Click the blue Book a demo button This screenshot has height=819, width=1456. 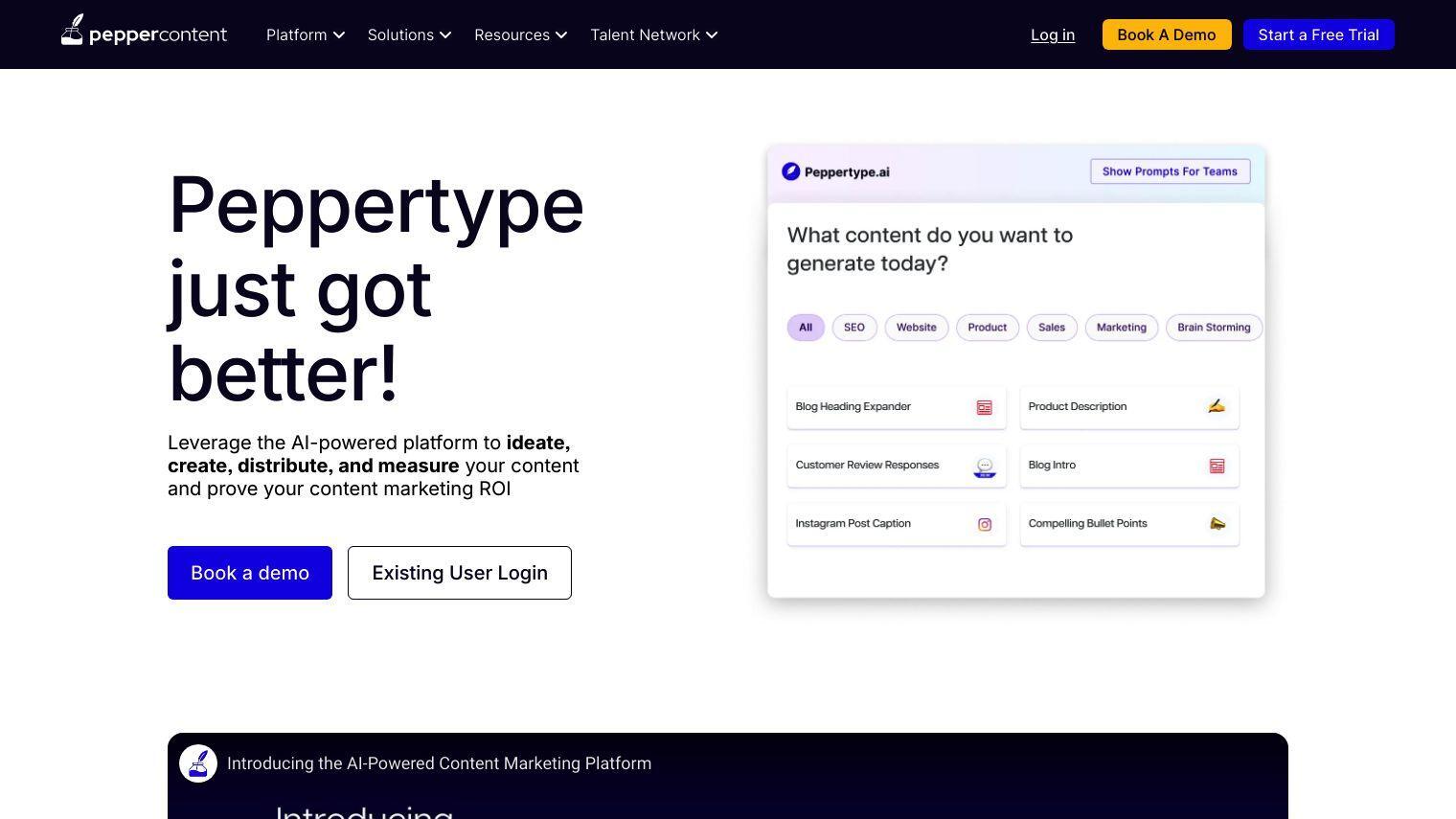click(x=250, y=573)
